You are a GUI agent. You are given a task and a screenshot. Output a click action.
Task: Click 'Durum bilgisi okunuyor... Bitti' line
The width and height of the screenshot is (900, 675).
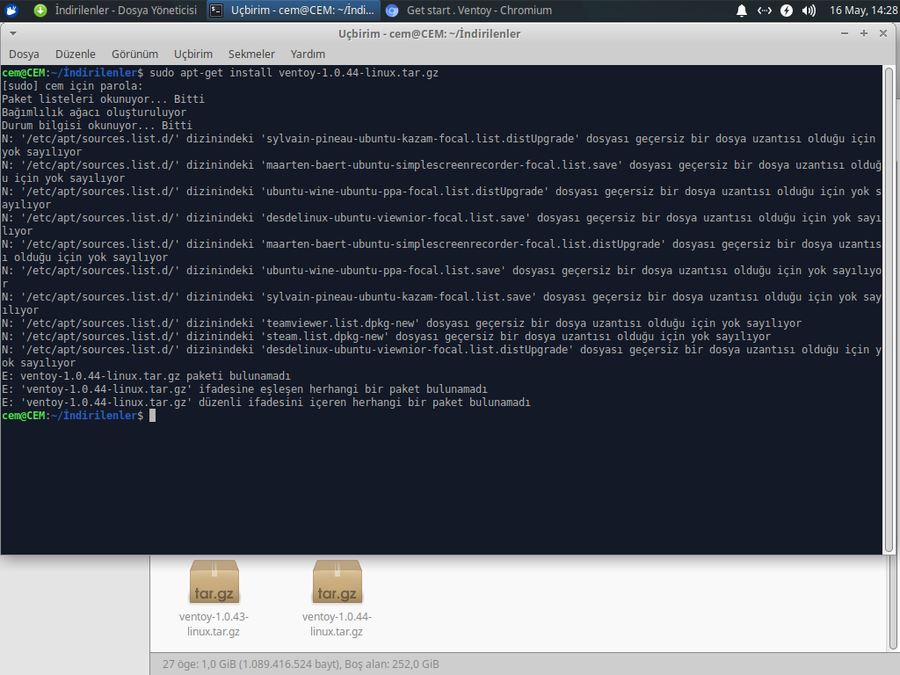(x=97, y=126)
